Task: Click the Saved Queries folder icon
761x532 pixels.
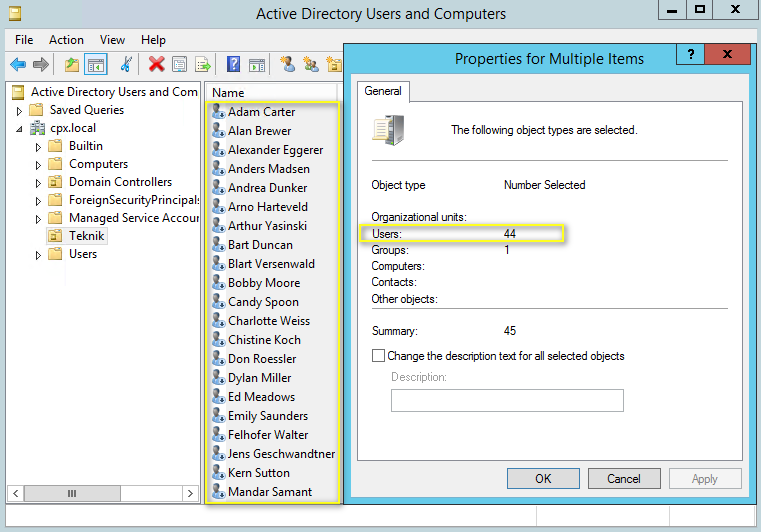Action: point(36,110)
